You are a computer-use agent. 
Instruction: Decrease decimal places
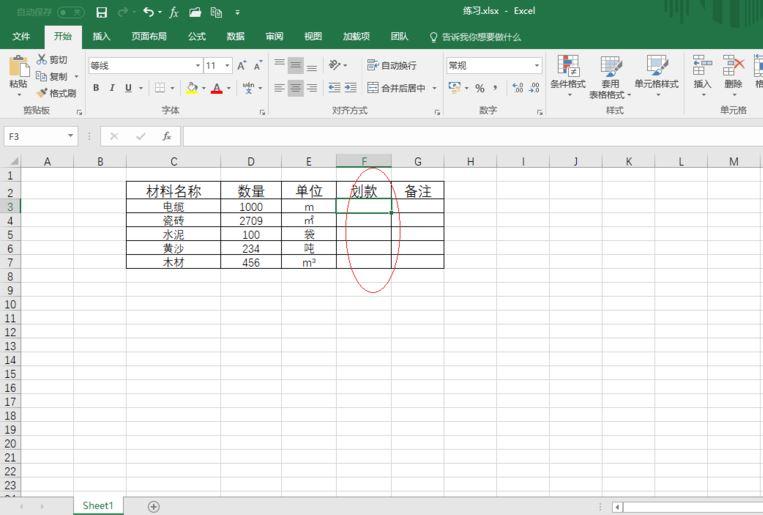pyautogui.click(x=534, y=88)
